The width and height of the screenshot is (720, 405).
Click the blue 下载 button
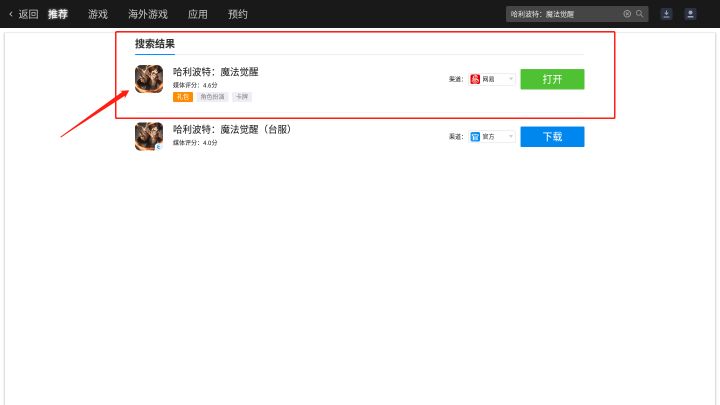(552, 136)
